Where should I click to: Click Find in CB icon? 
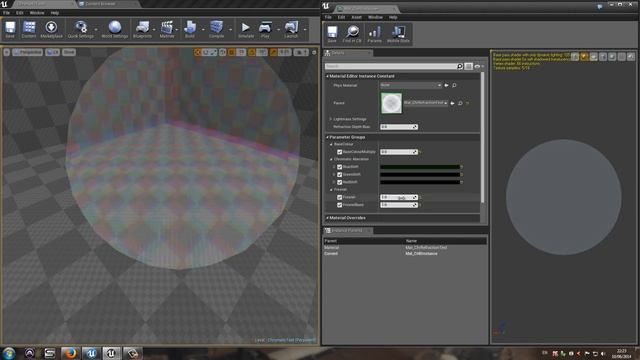[x=352, y=34]
